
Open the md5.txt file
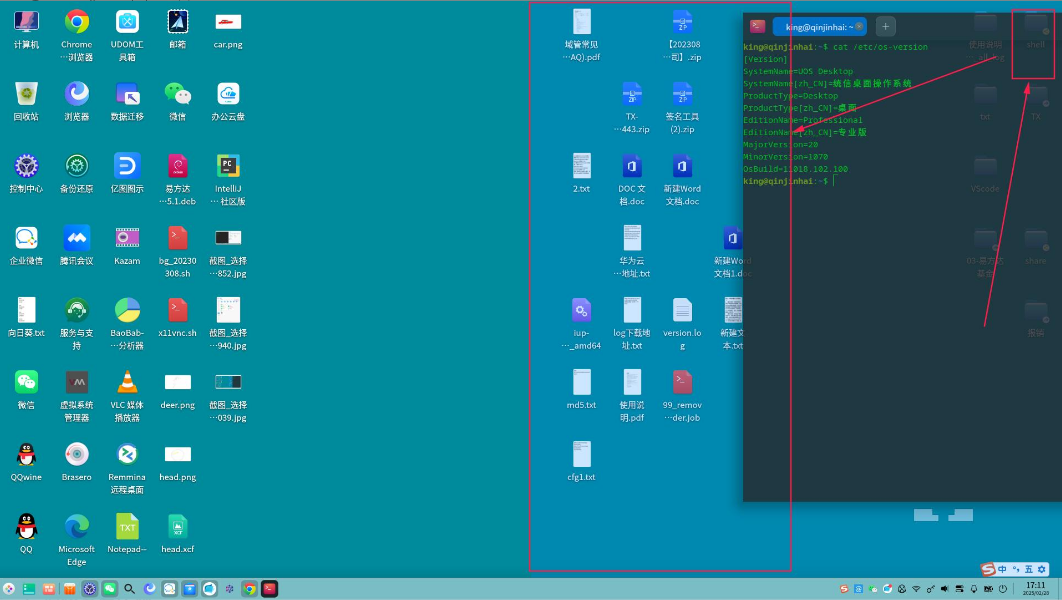(x=581, y=383)
